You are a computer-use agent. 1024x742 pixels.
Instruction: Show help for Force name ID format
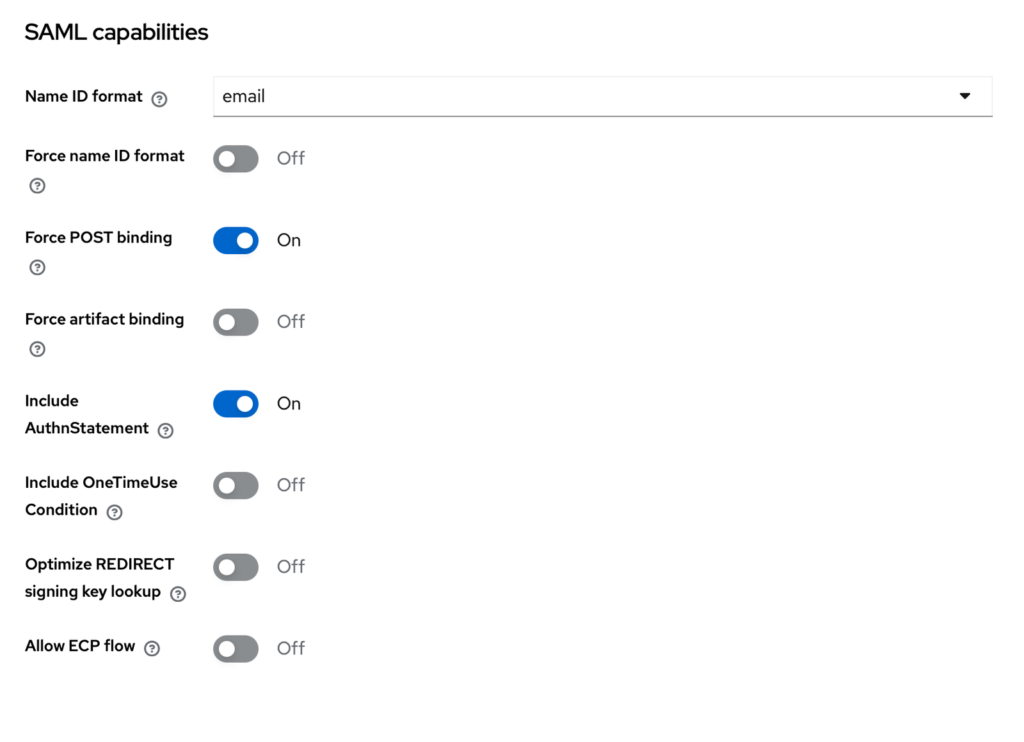[x=37, y=186]
